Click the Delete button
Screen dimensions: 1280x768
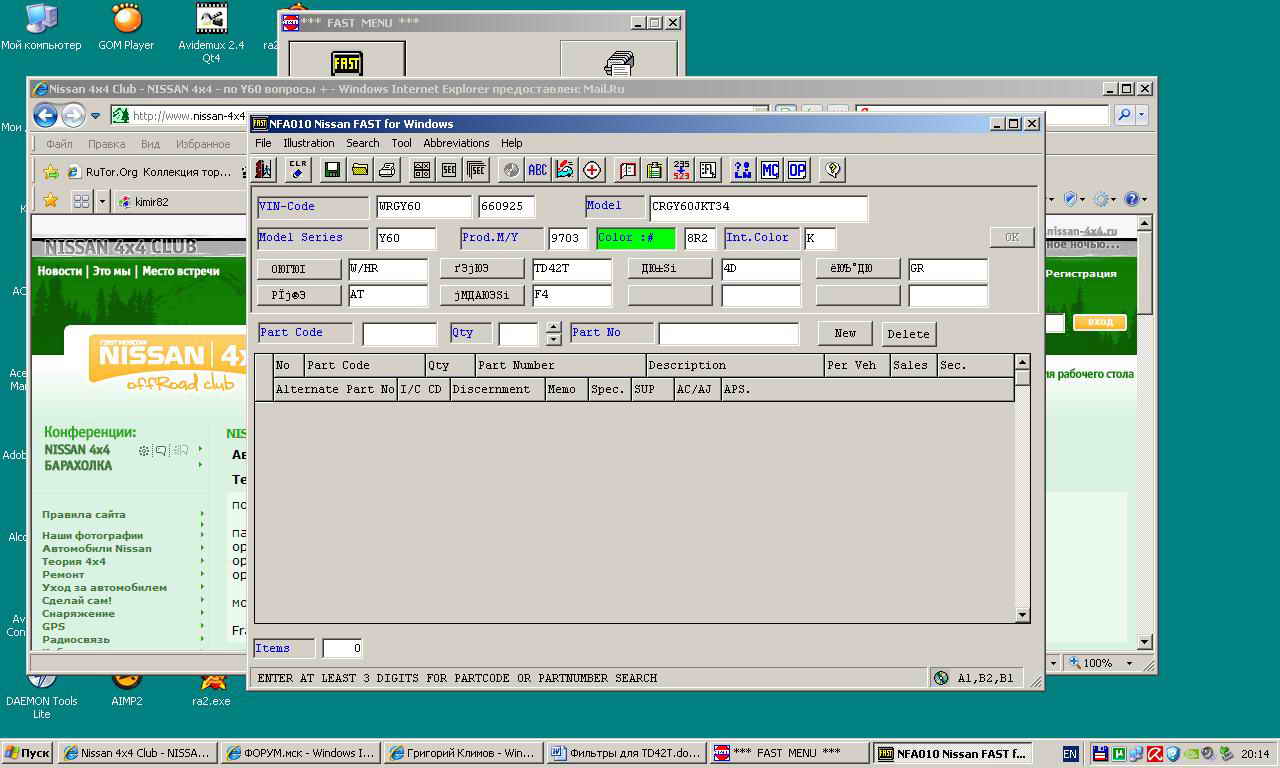(908, 334)
